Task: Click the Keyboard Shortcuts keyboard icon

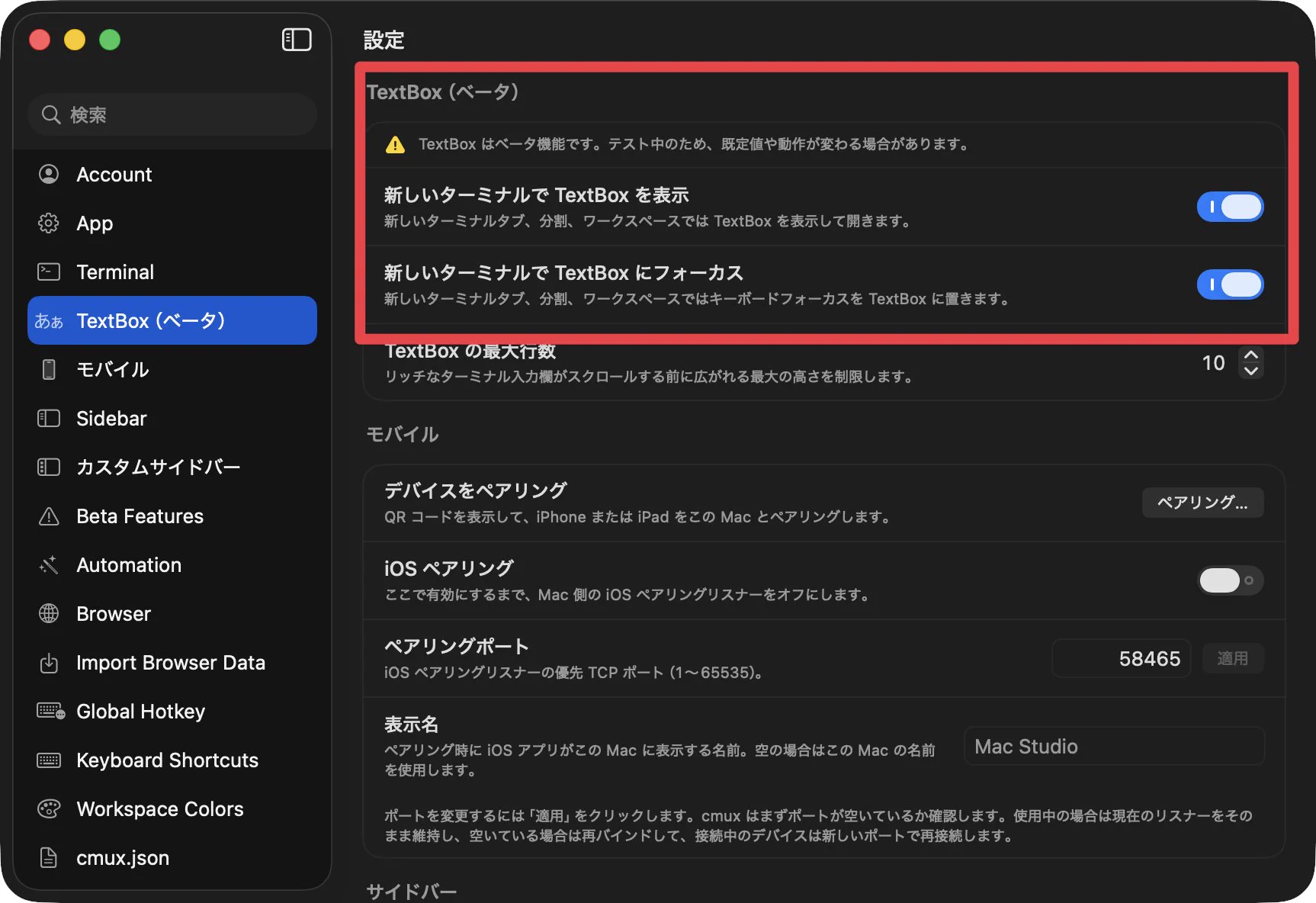Action: (x=49, y=760)
